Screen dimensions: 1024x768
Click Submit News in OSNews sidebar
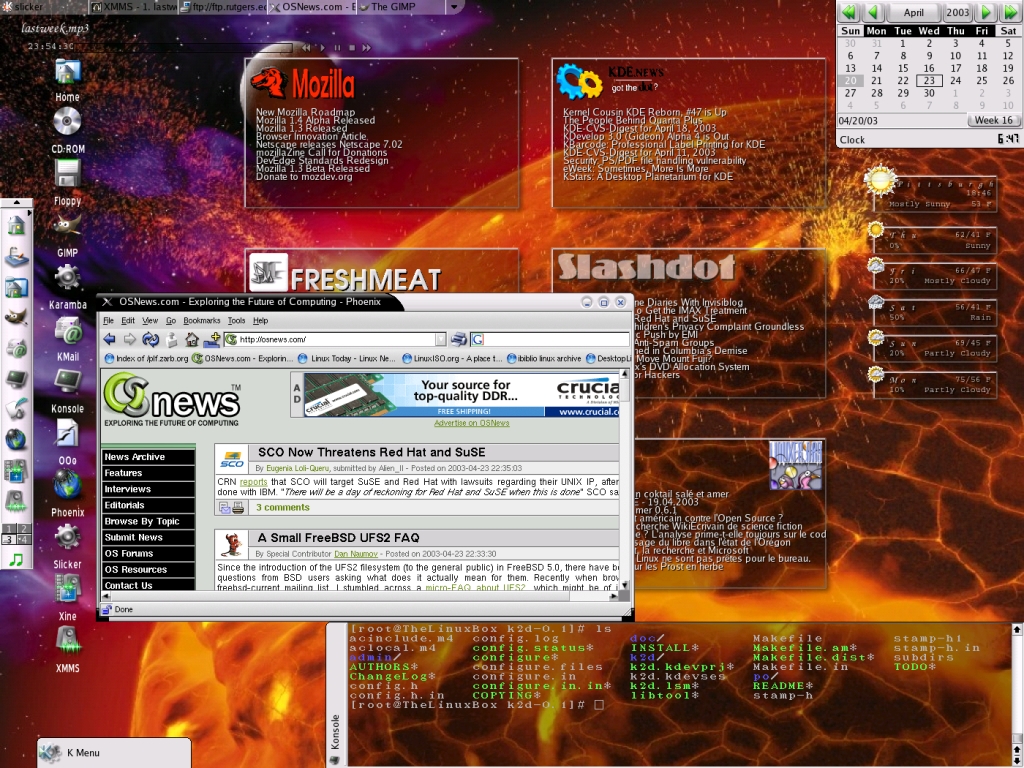point(148,537)
